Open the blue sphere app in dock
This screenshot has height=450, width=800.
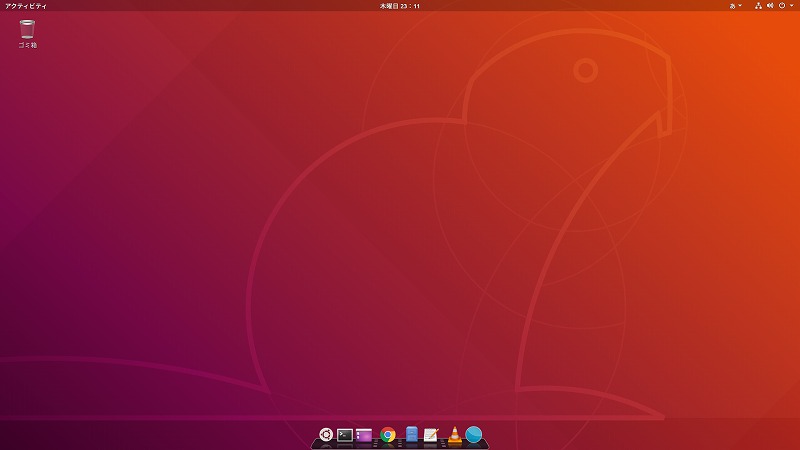point(473,435)
